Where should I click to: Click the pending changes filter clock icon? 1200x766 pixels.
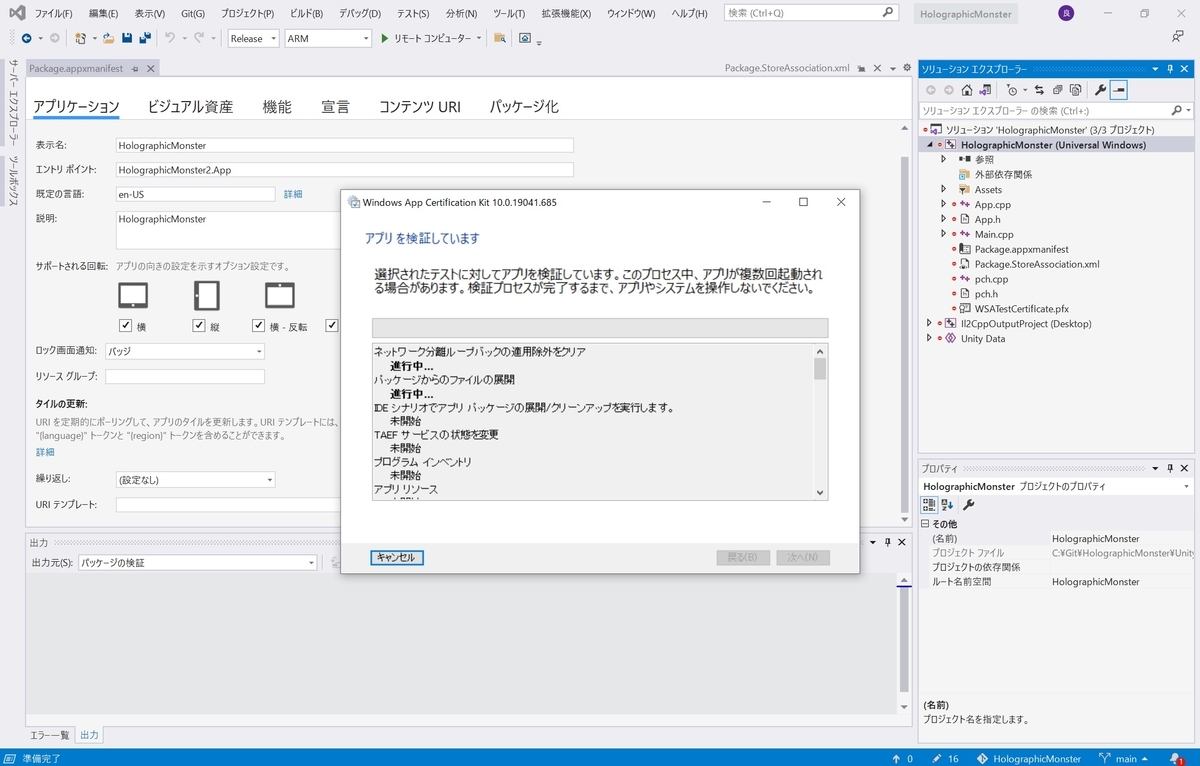tap(1012, 90)
